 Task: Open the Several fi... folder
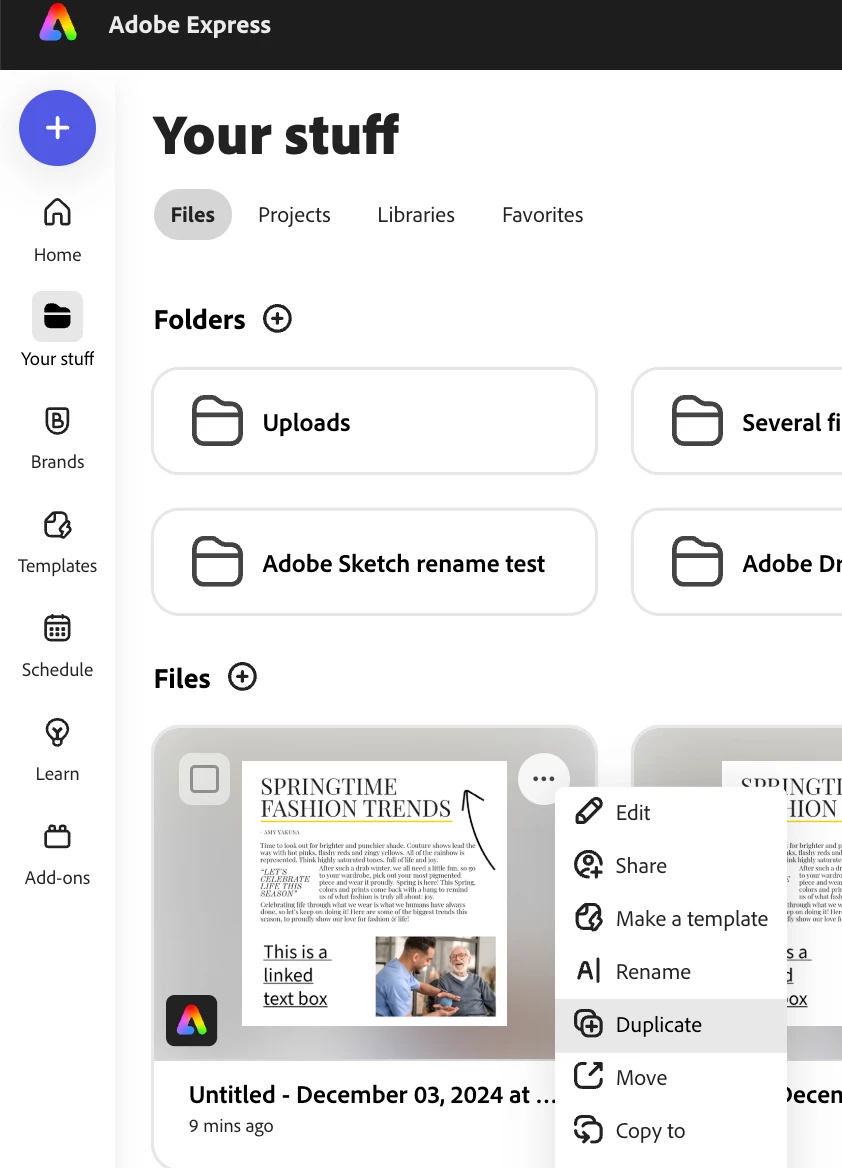pyautogui.click(x=737, y=421)
